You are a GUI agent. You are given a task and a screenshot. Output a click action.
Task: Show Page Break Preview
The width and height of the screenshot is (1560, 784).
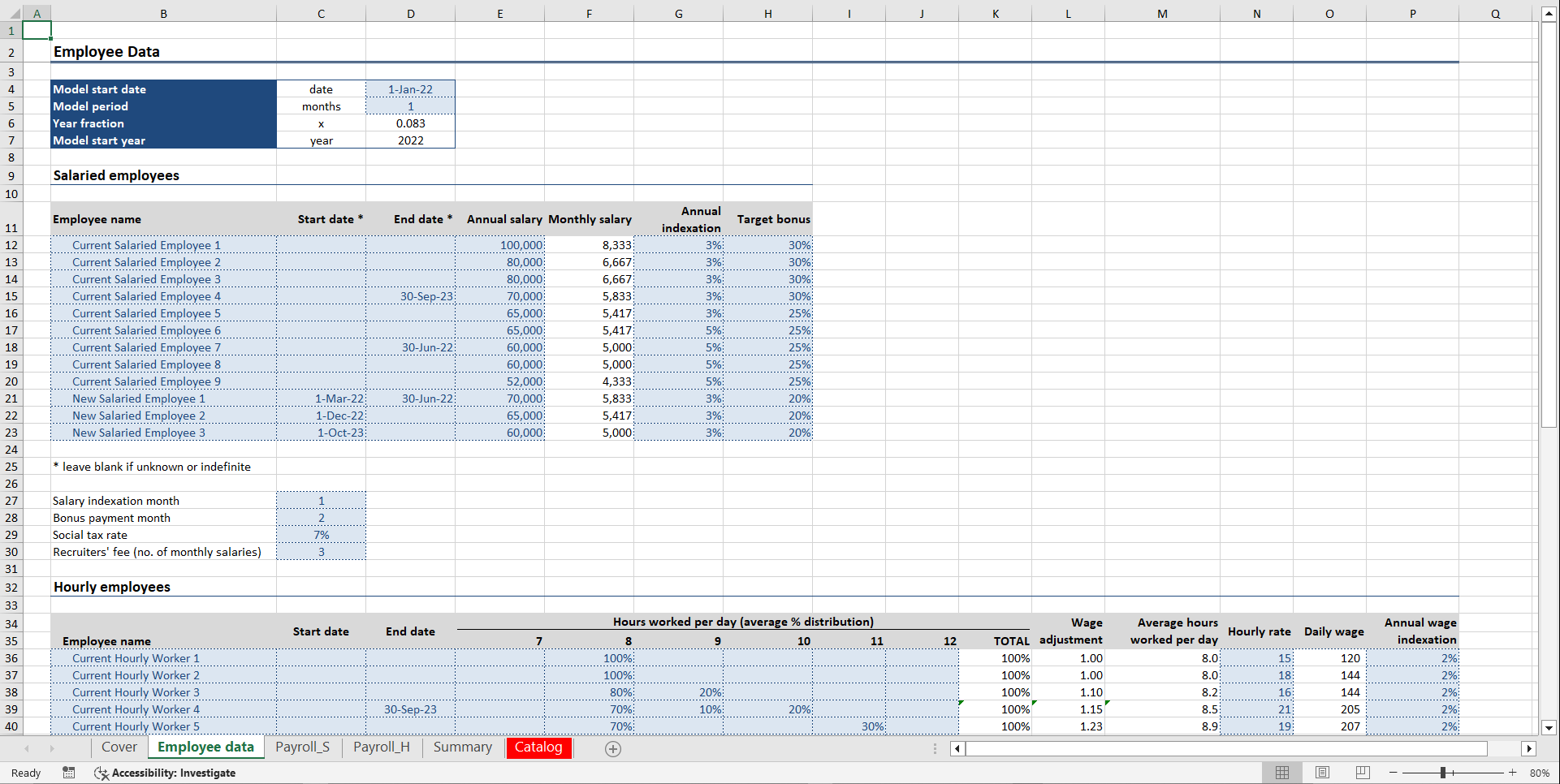point(1363,772)
